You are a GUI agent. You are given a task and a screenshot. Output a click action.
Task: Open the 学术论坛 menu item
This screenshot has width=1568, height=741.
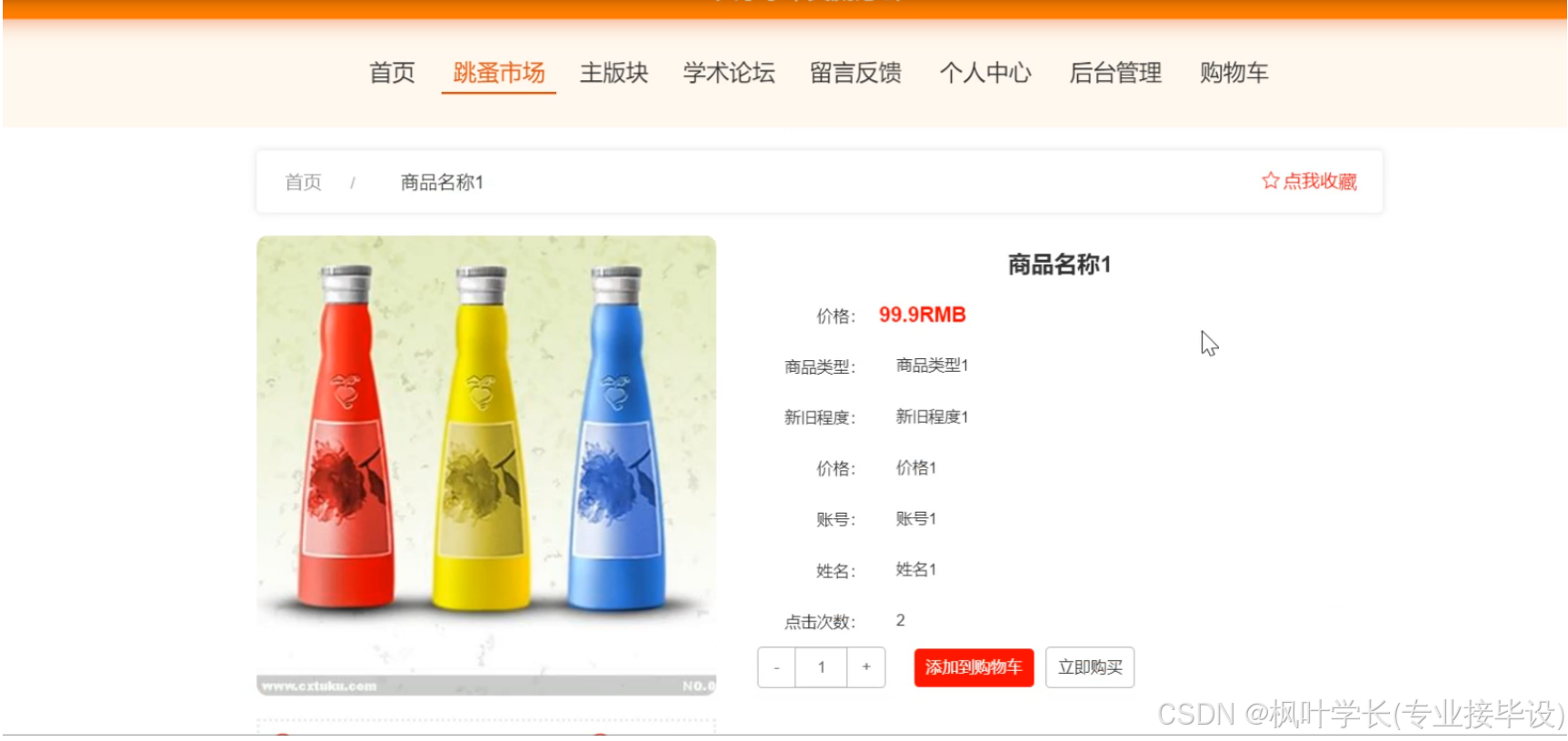(729, 73)
